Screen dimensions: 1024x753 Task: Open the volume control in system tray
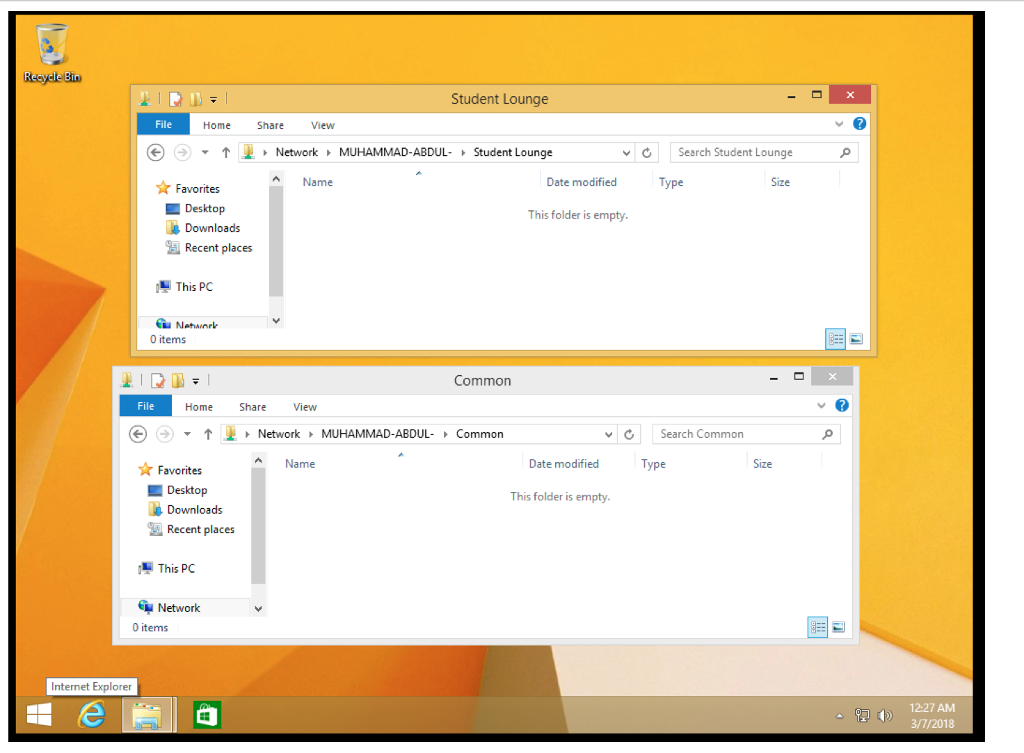pos(885,716)
